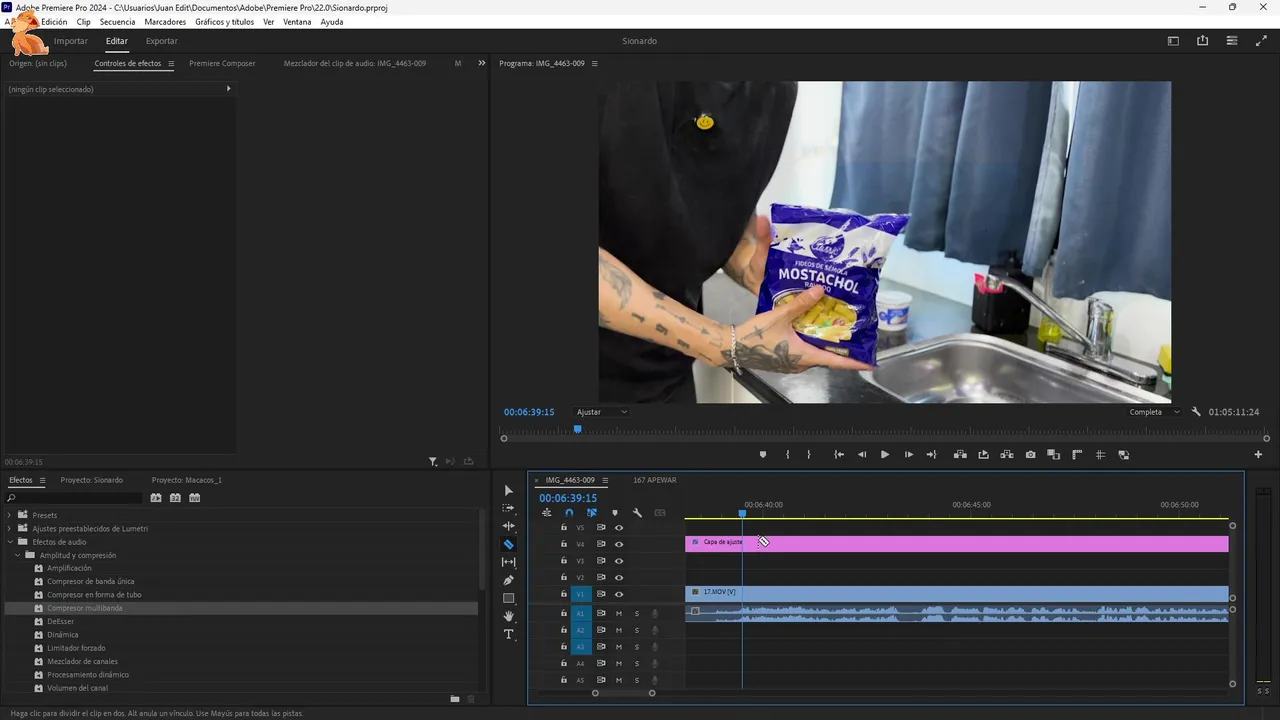Click the effects search field
The width and height of the screenshot is (1280, 720).
74,497
